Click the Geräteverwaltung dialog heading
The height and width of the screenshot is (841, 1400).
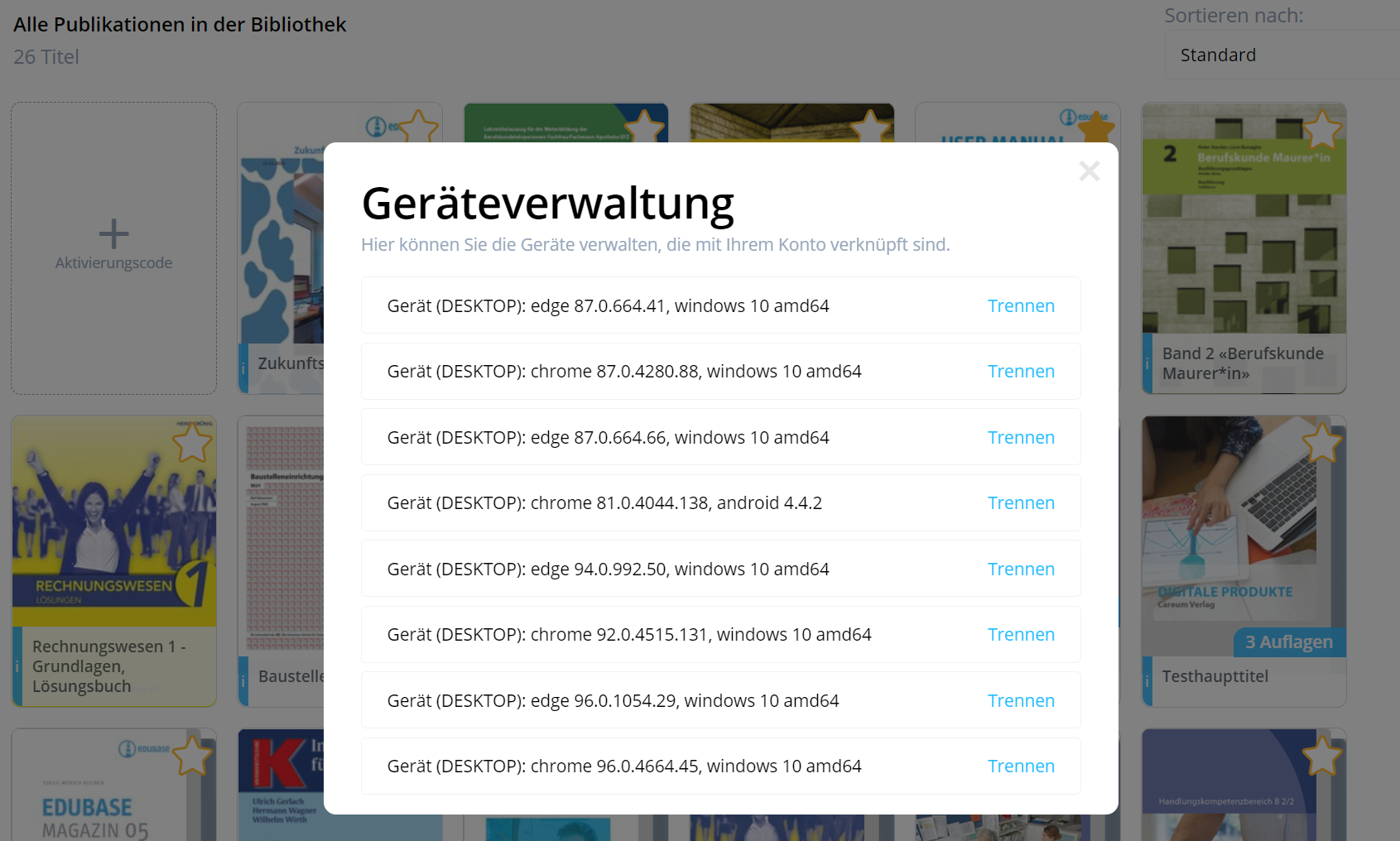548,204
